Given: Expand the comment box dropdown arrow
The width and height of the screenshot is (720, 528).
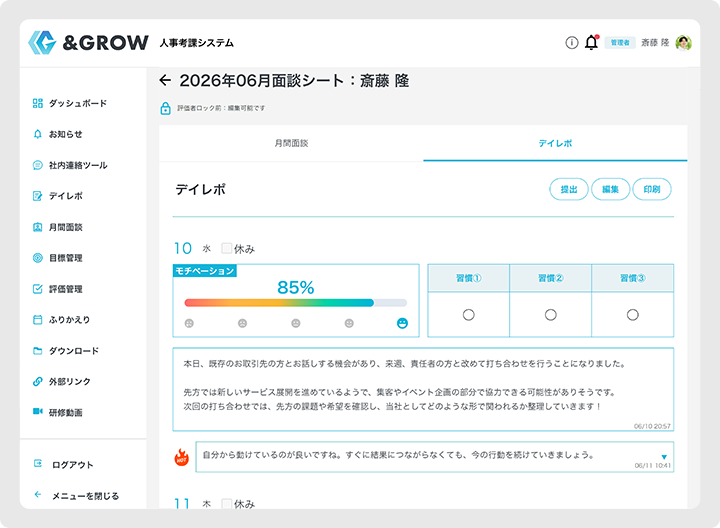Looking at the screenshot, I should pos(664,457).
